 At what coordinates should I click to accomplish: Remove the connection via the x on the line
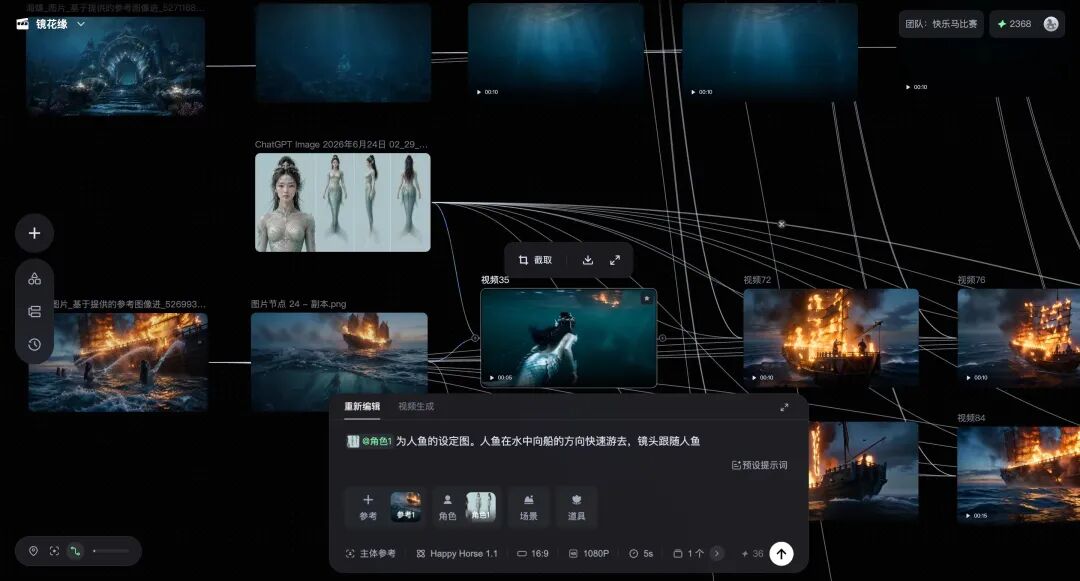pyautogui.click(x=781, y=224)
